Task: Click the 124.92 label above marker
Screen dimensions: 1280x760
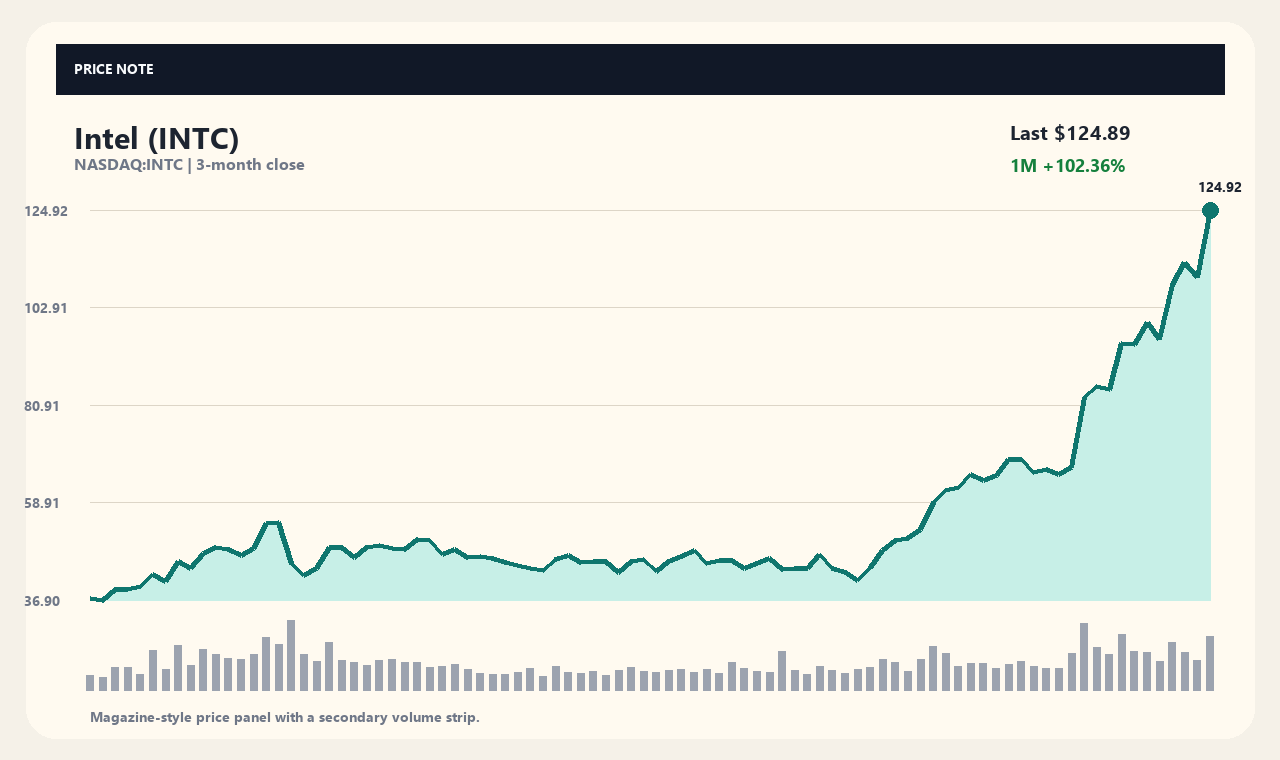Action: (1220, 187)
